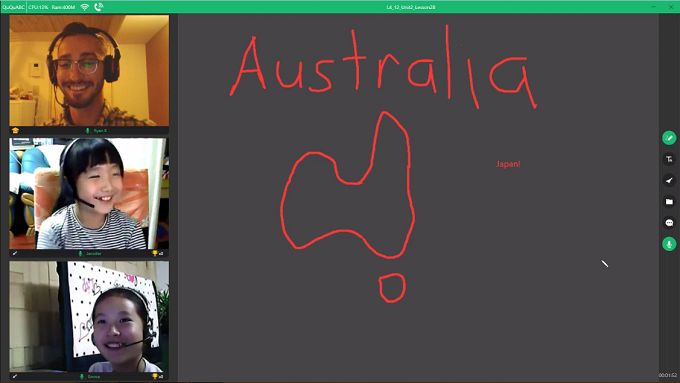Viewport: 680px width, 383px height.
Task: Click the red Japan! text on whiteboard
Action: [508, 164]
